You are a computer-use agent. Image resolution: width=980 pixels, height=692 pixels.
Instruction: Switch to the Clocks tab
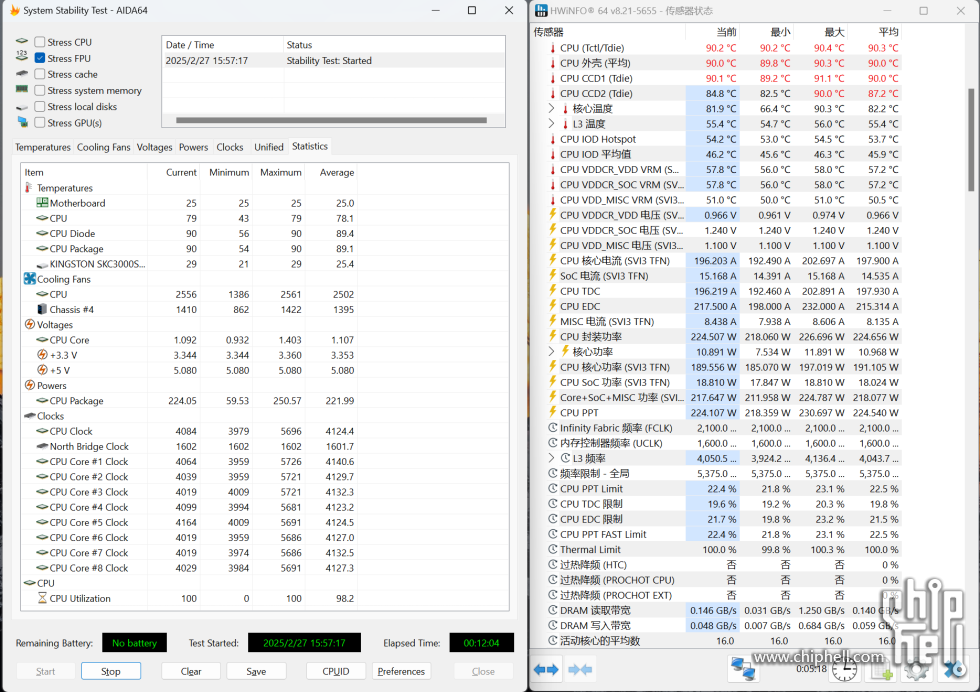pyautogui.click(x=230, y=147)
